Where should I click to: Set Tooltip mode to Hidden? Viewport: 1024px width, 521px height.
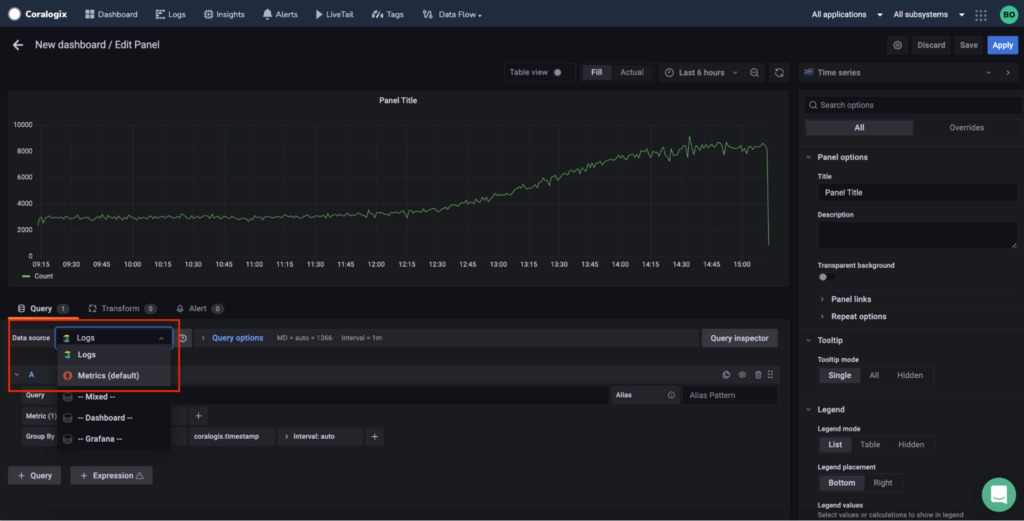pyautogui.click(x=910, y=375)
